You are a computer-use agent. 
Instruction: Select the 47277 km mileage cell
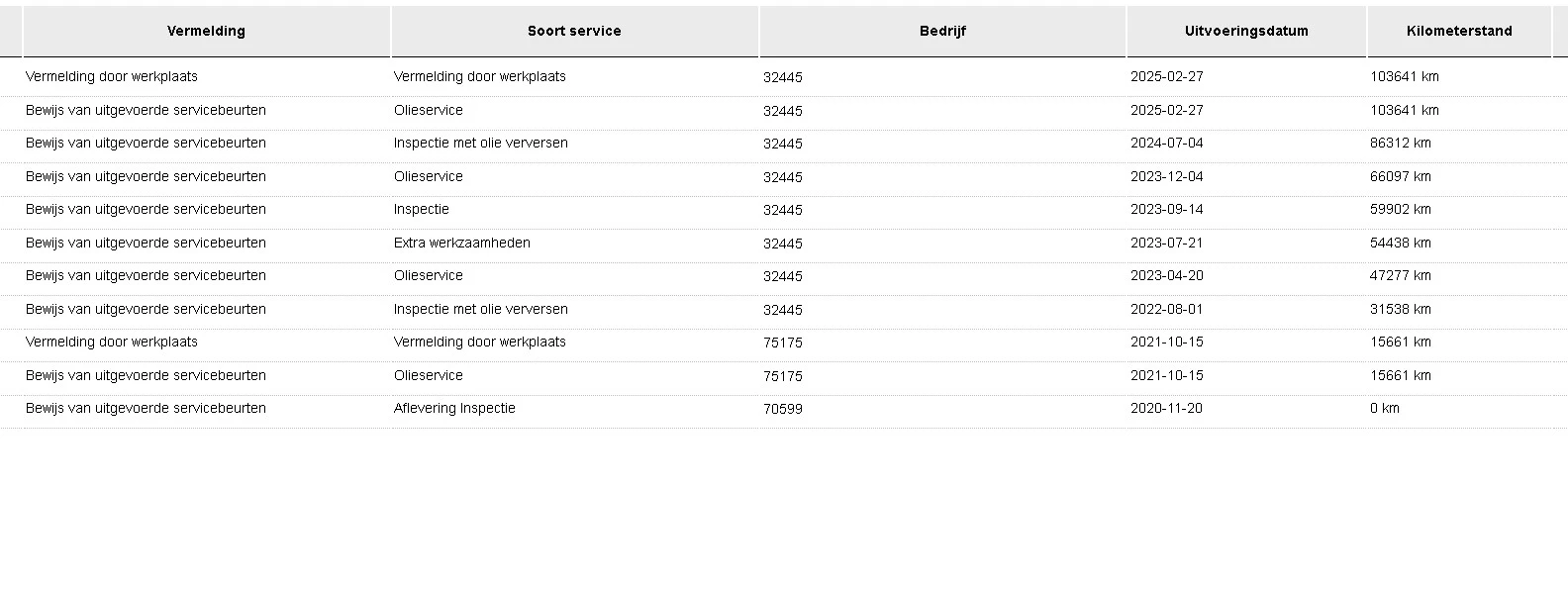click(1401, 275)
